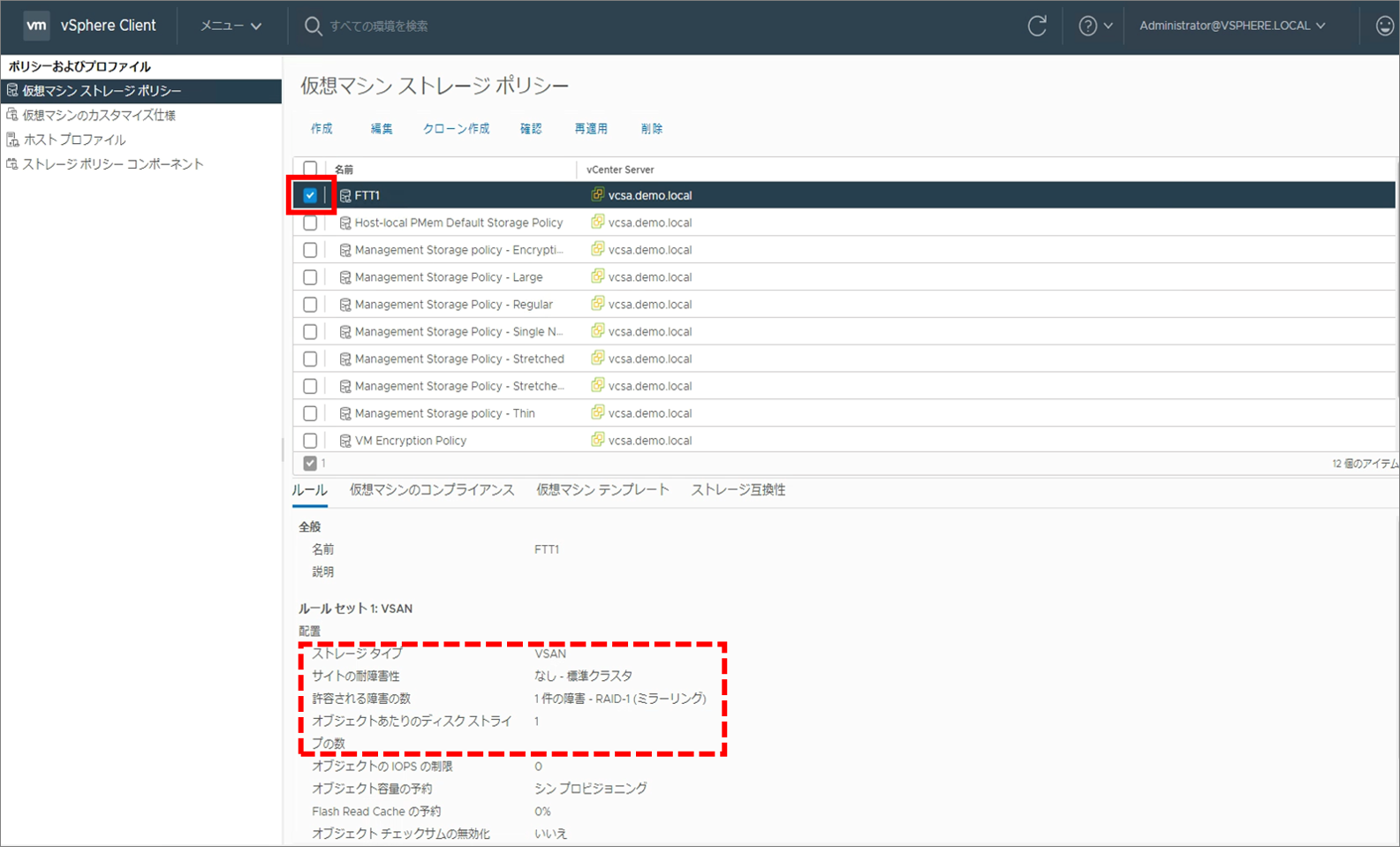The image size is (1400, 847).
Task: Click the 編集 button
Action: pos(382,129)
